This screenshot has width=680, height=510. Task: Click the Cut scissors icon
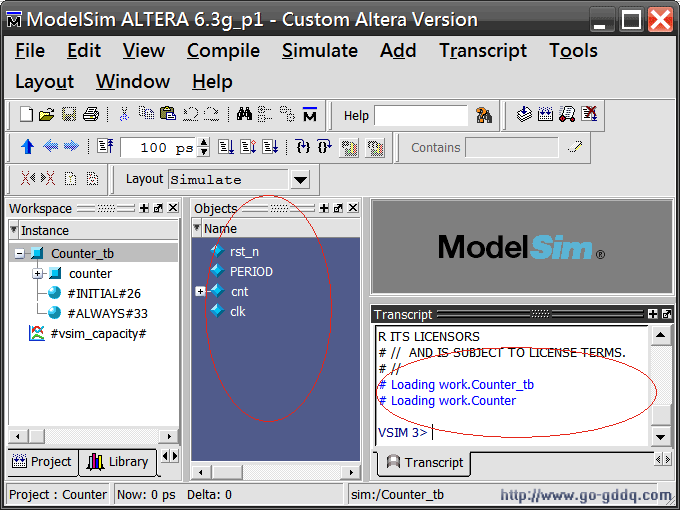[124, 115]
